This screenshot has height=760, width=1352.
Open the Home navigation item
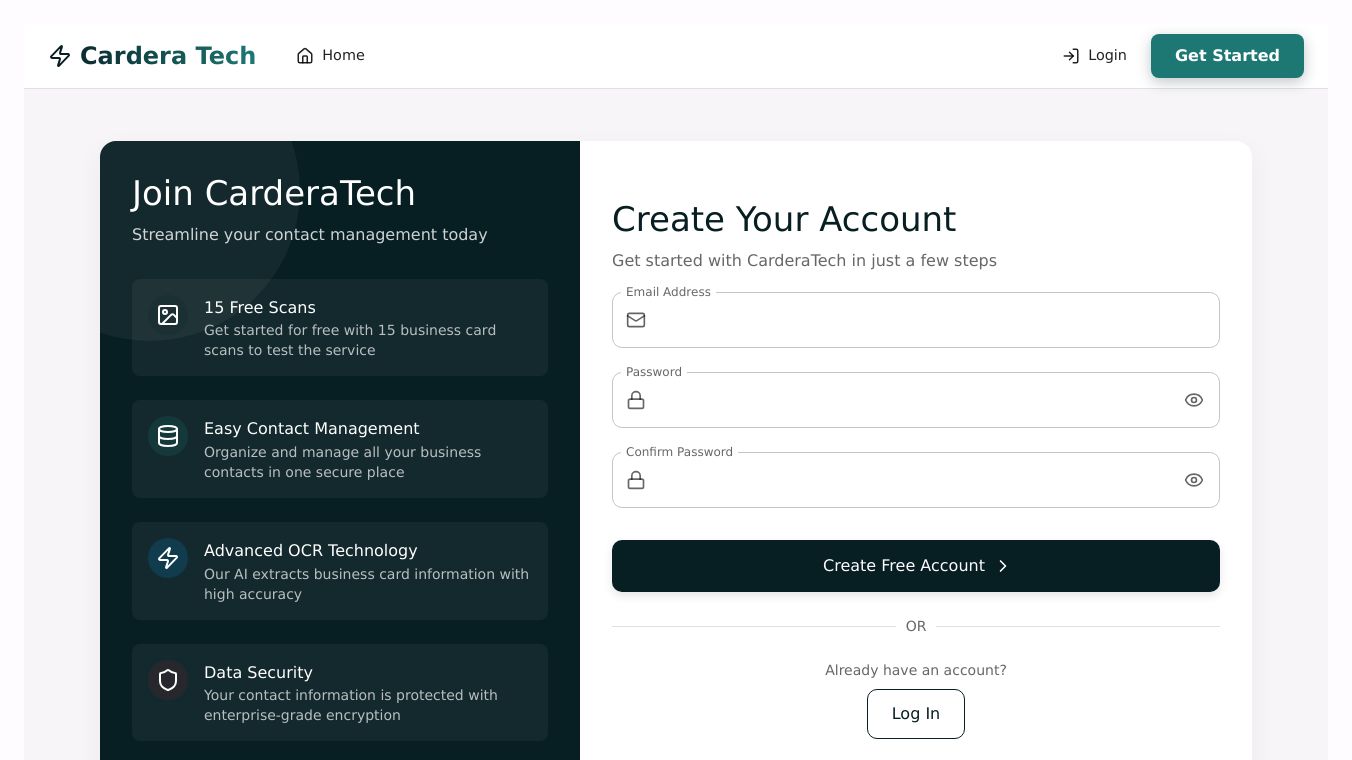click(331, 56)
